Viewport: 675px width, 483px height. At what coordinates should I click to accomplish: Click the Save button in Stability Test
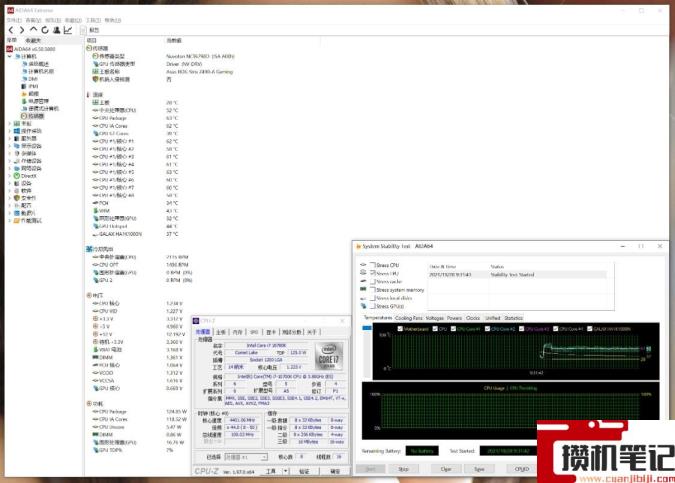coord(479,469)
